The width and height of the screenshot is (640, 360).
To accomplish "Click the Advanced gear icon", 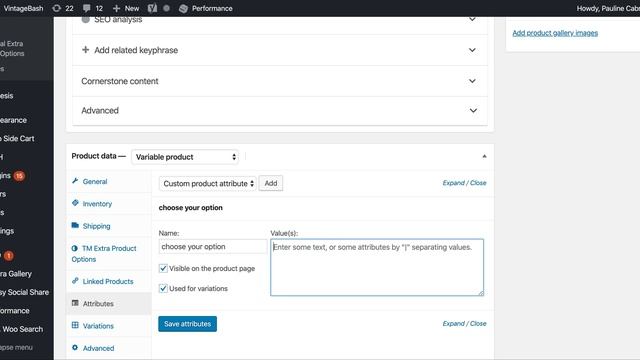I will tap(75, 348).
